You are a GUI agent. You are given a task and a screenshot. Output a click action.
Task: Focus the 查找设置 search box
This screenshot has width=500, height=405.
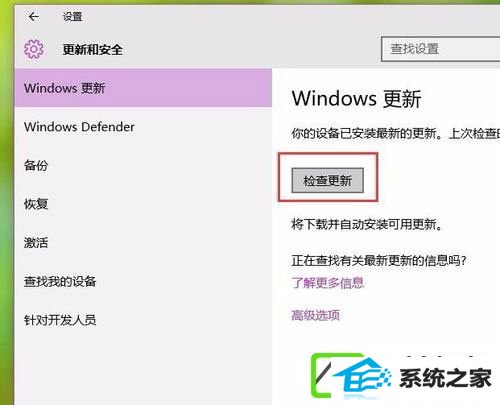click(440, 49)
